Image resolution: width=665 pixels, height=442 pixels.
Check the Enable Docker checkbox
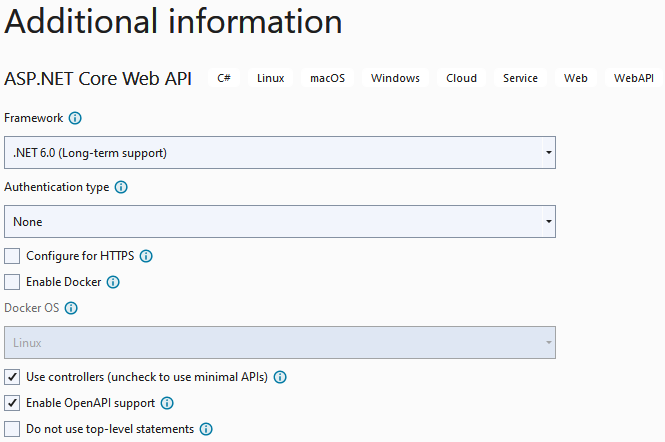click(12, 282)
